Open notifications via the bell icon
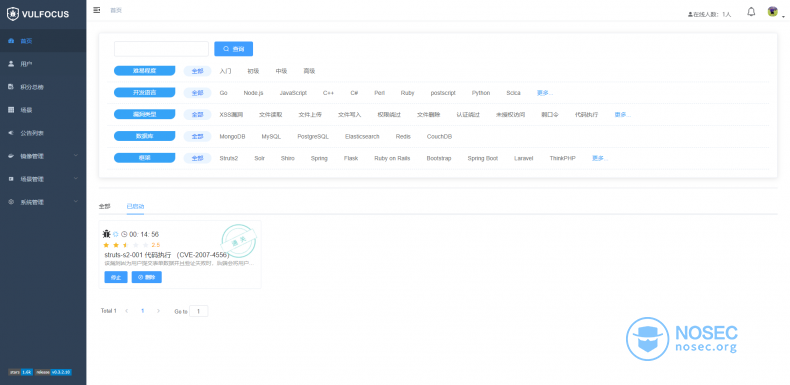Image resolution: width=790 pixels, height=385 pixels. click(751, 12)
